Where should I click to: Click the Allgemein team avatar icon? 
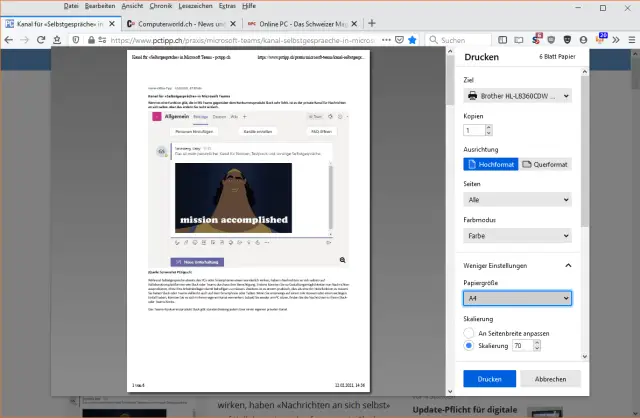pyautogui.click(x=156, y=117)
